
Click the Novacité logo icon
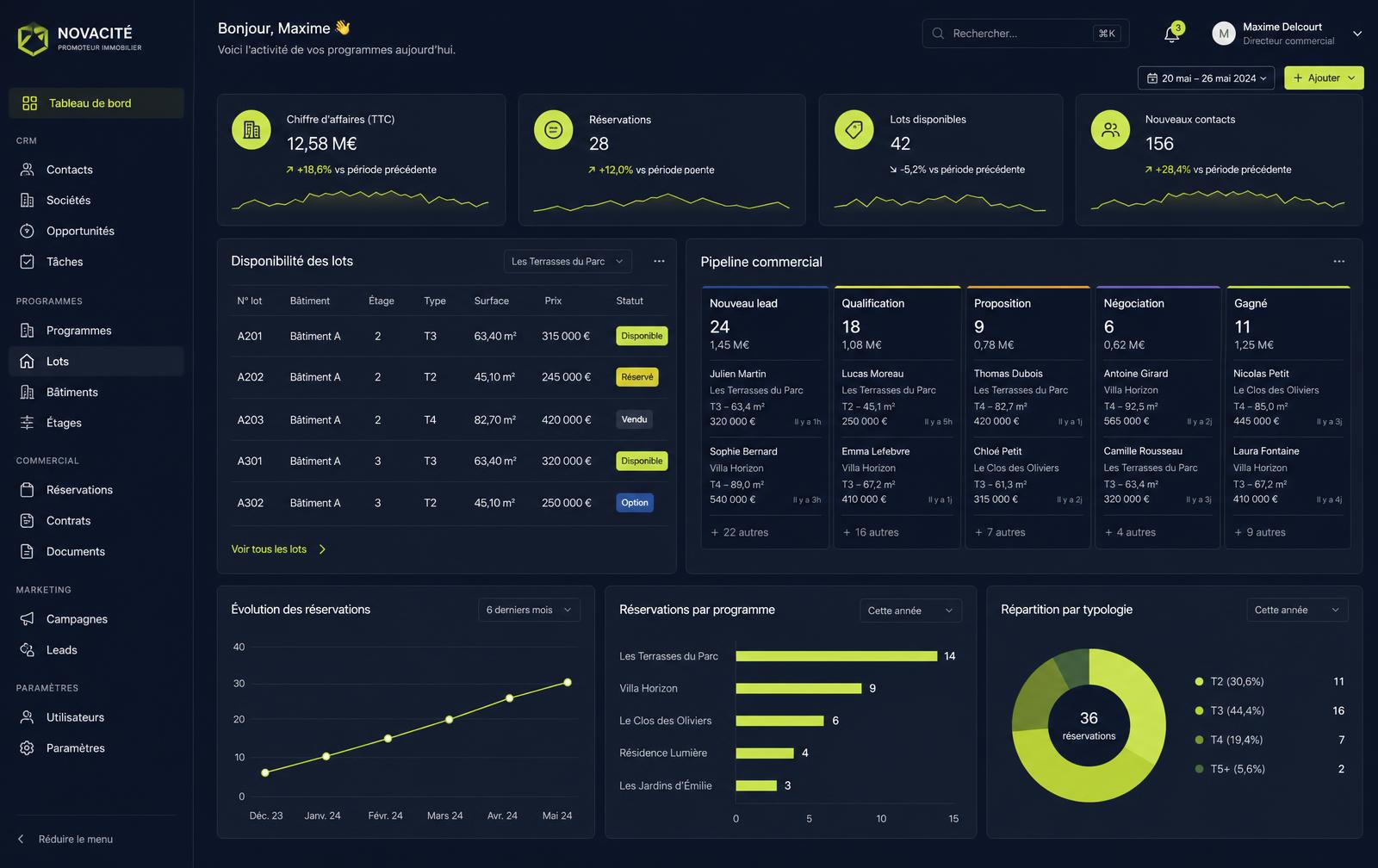pyautogui.click(x=33, y=39)
